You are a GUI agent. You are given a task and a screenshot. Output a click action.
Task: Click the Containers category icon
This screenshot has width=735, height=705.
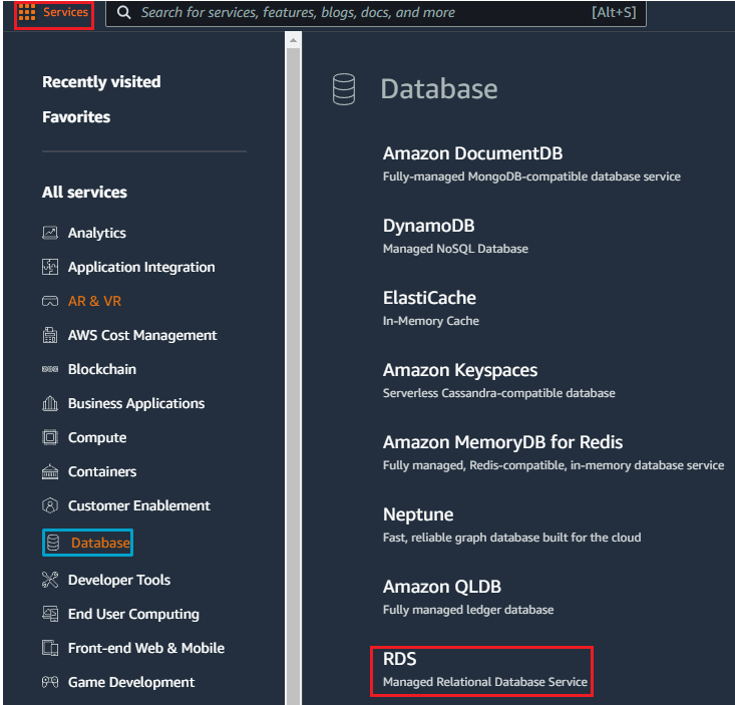coord(50,472)
